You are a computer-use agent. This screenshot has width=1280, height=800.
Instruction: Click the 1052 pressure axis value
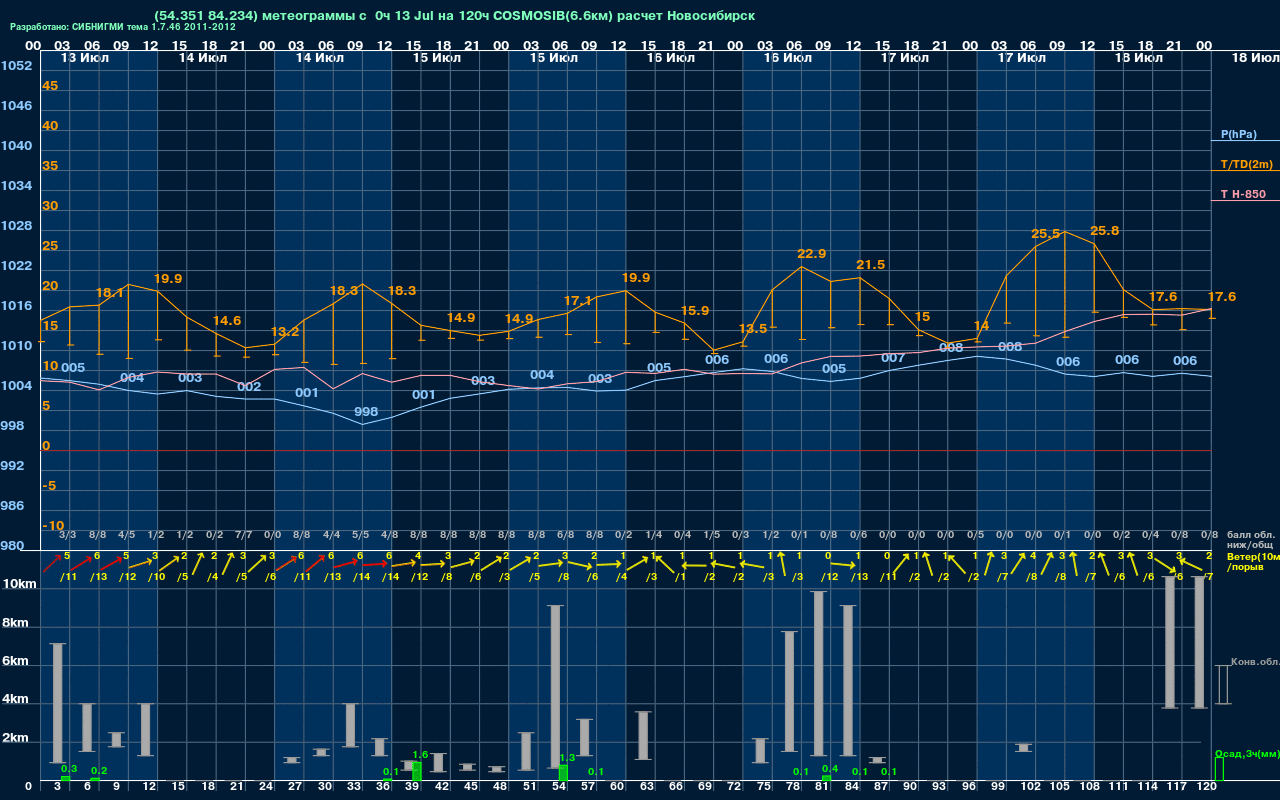point(16,66)
